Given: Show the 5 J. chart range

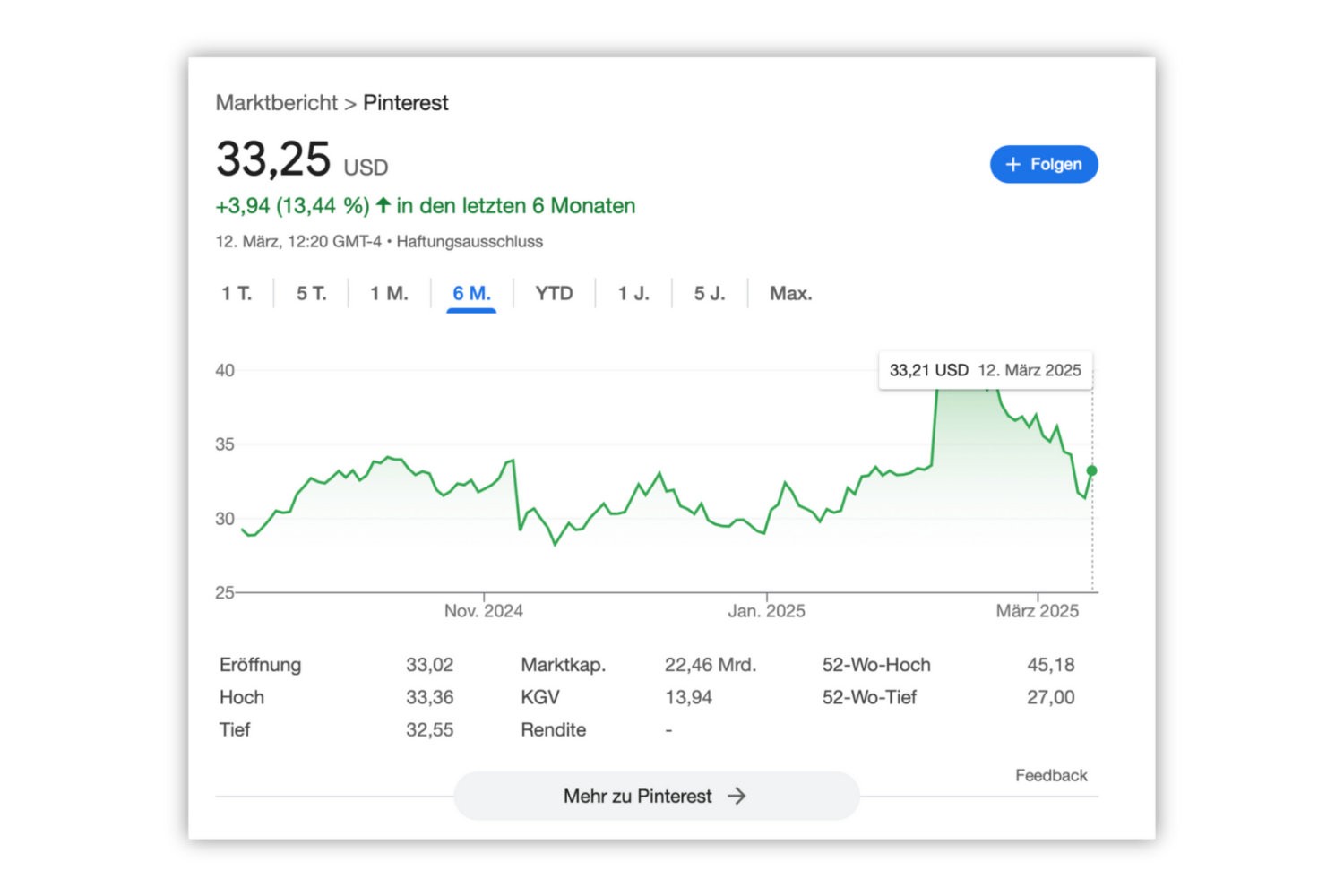Looking at the screenshot, I should point(710,293).
